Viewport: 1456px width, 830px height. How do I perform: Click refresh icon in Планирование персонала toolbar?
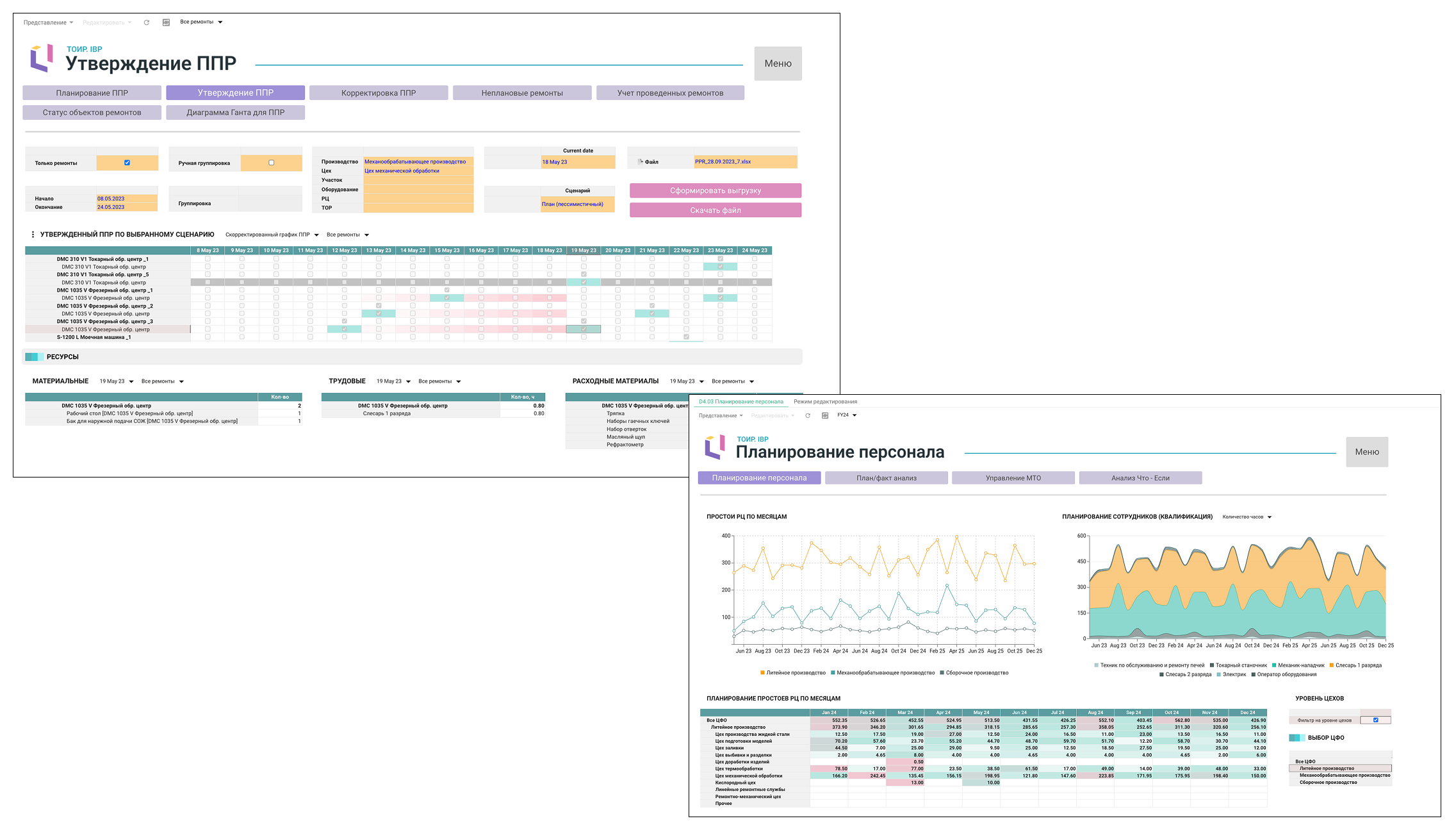pos(808,416)
